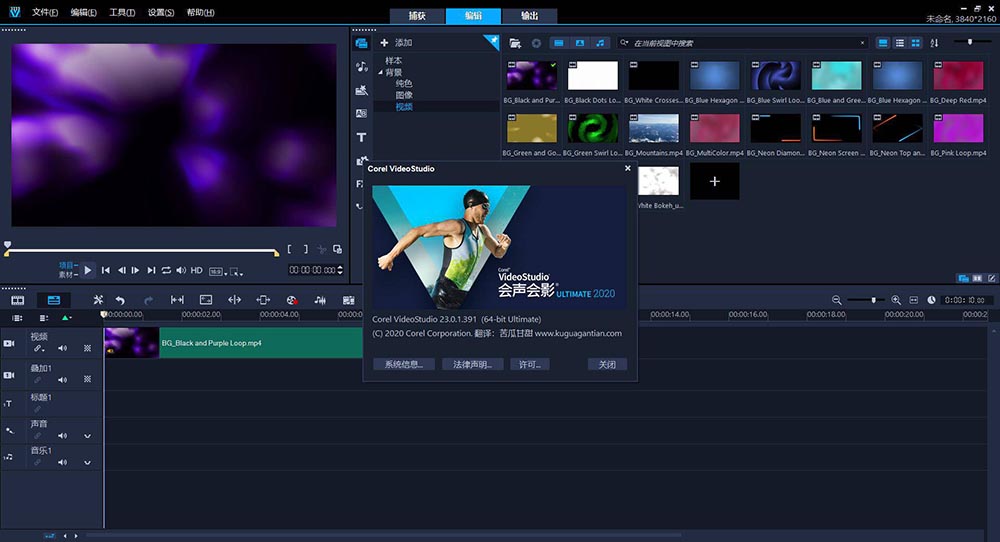
Task: Zoom out the timeline with magnifier minus
Action: coord(836,300)
